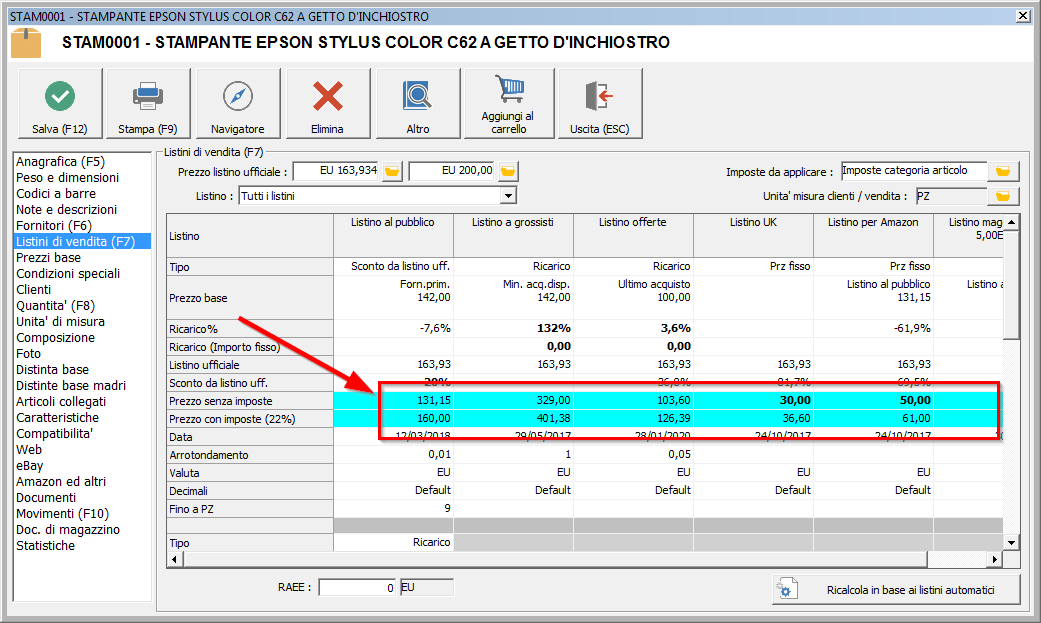Click price with tax cell 401,38
1041x623 pixels.
pos(513,418)
